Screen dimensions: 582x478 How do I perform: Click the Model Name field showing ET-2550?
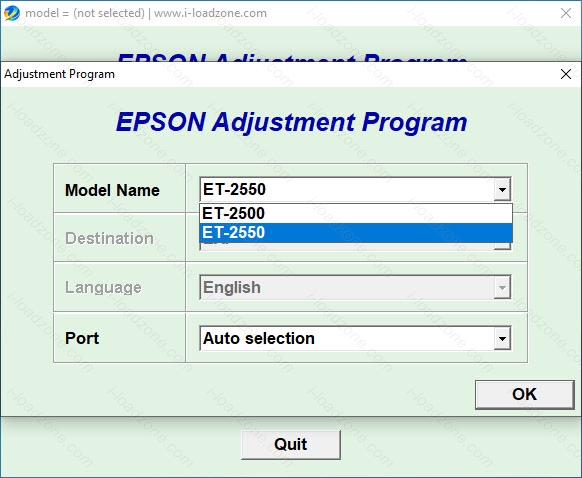pyautogui.click(x=355, y=190)
